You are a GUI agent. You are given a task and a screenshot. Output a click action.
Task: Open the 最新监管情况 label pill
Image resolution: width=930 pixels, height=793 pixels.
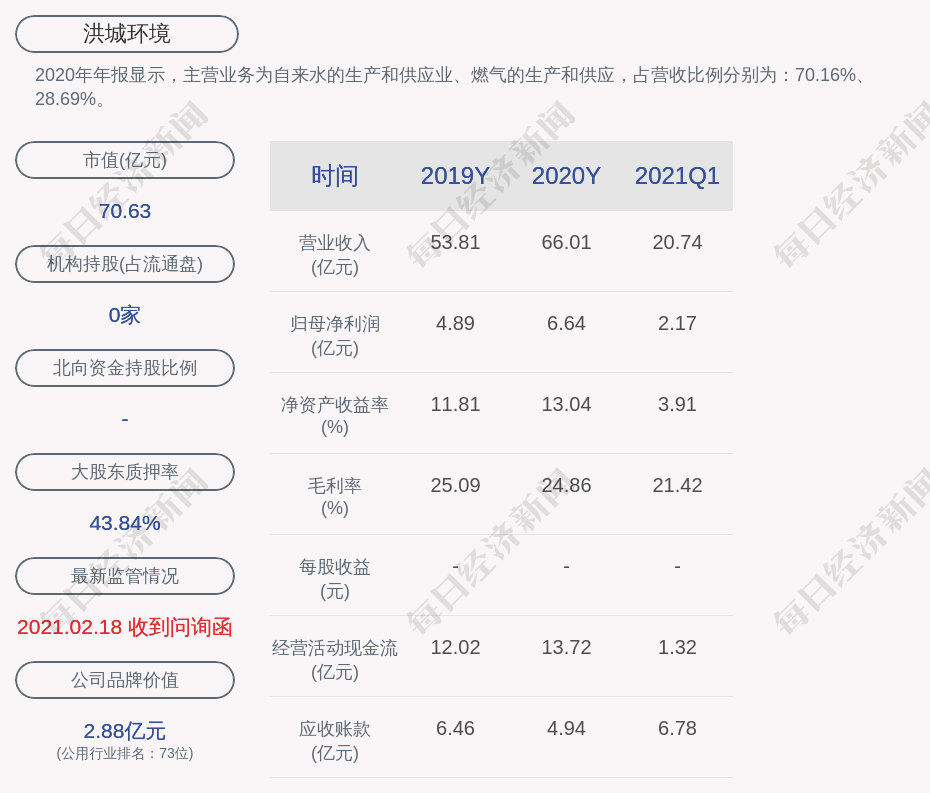125,576
